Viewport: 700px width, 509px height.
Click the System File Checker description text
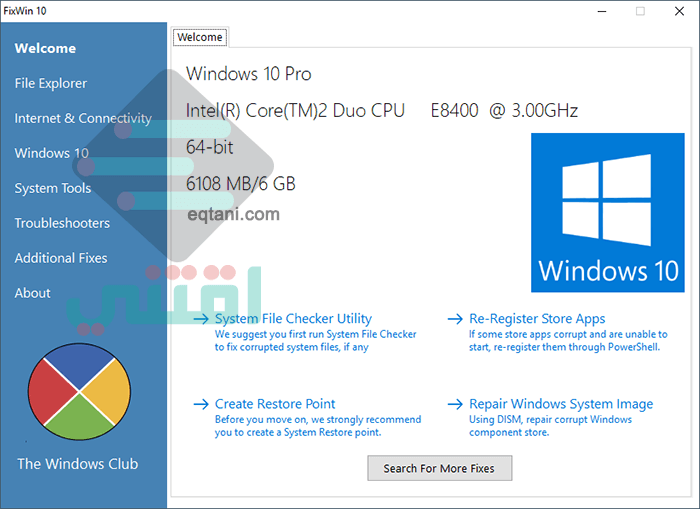[x=315, y=341]
